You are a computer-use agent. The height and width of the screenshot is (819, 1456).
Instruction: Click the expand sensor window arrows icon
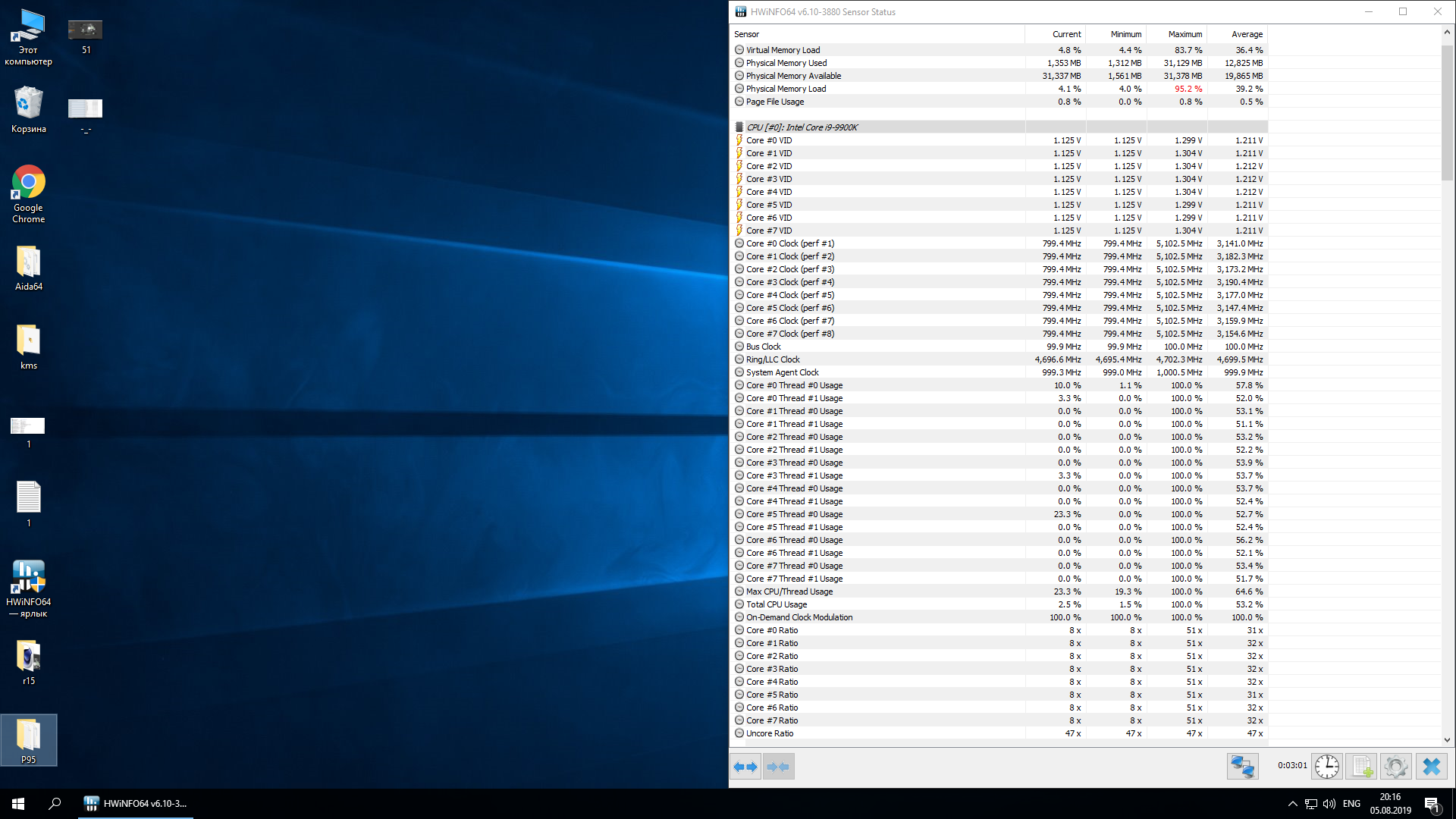tap(746, 767)
